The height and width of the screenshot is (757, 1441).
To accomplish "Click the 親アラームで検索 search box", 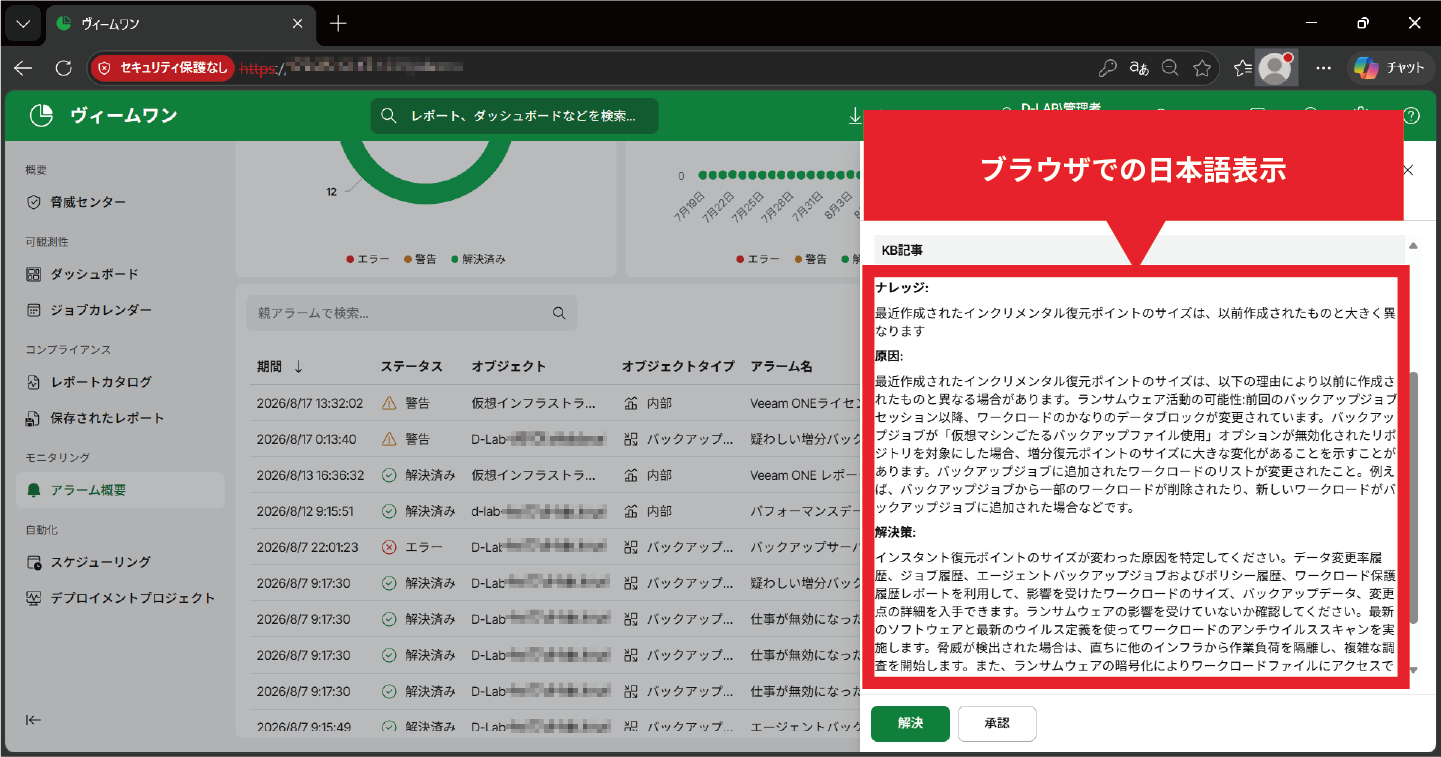I will coord(412,313).
